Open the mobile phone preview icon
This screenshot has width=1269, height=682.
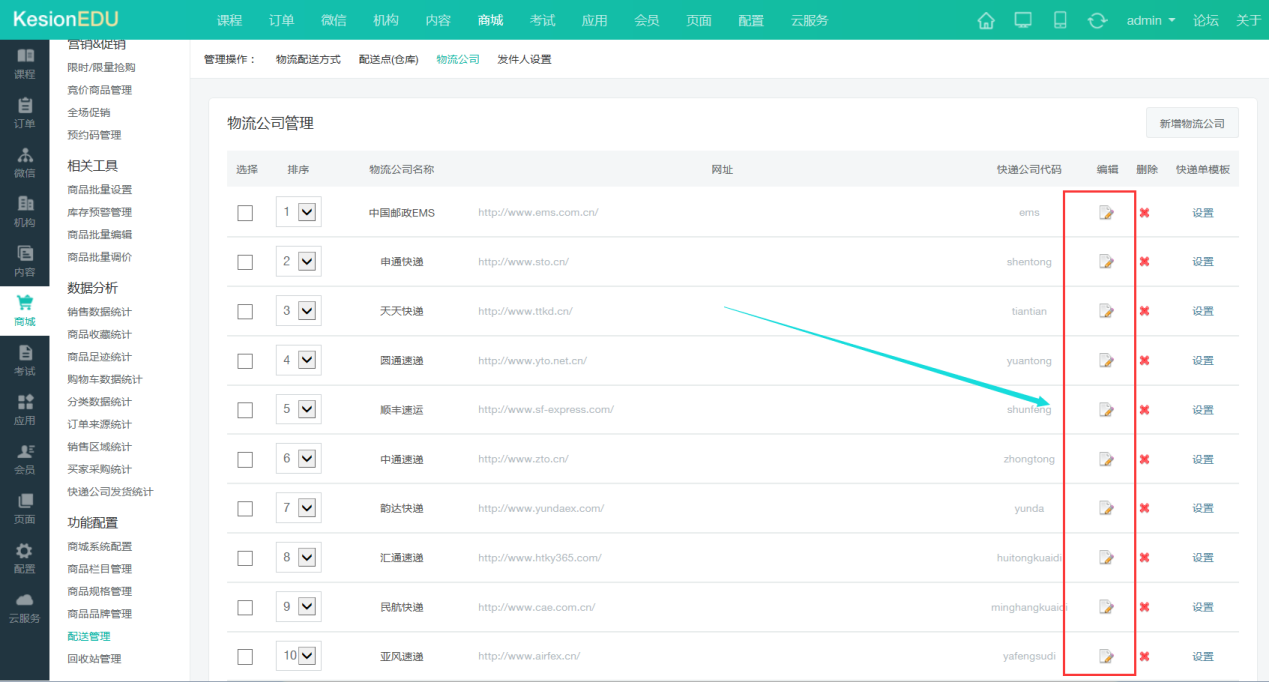tap(1060, 20)
